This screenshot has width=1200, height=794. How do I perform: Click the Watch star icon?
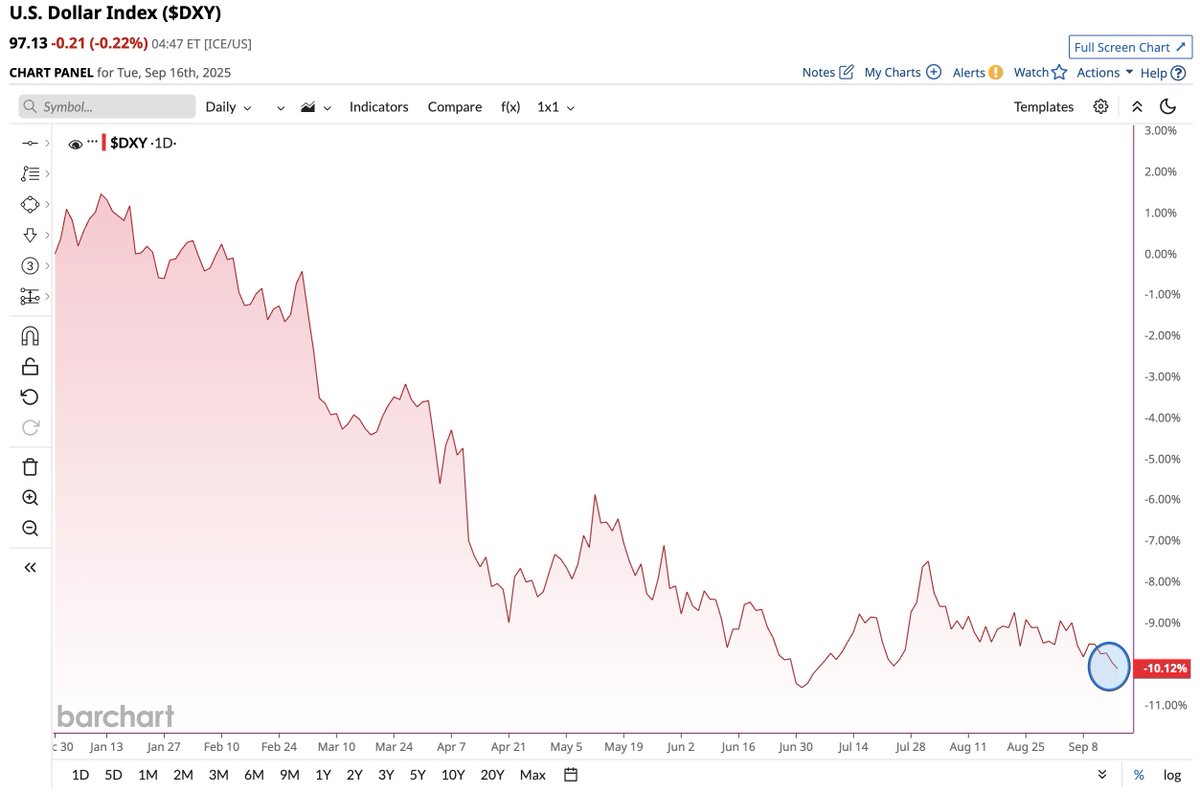pos(1059,72)
